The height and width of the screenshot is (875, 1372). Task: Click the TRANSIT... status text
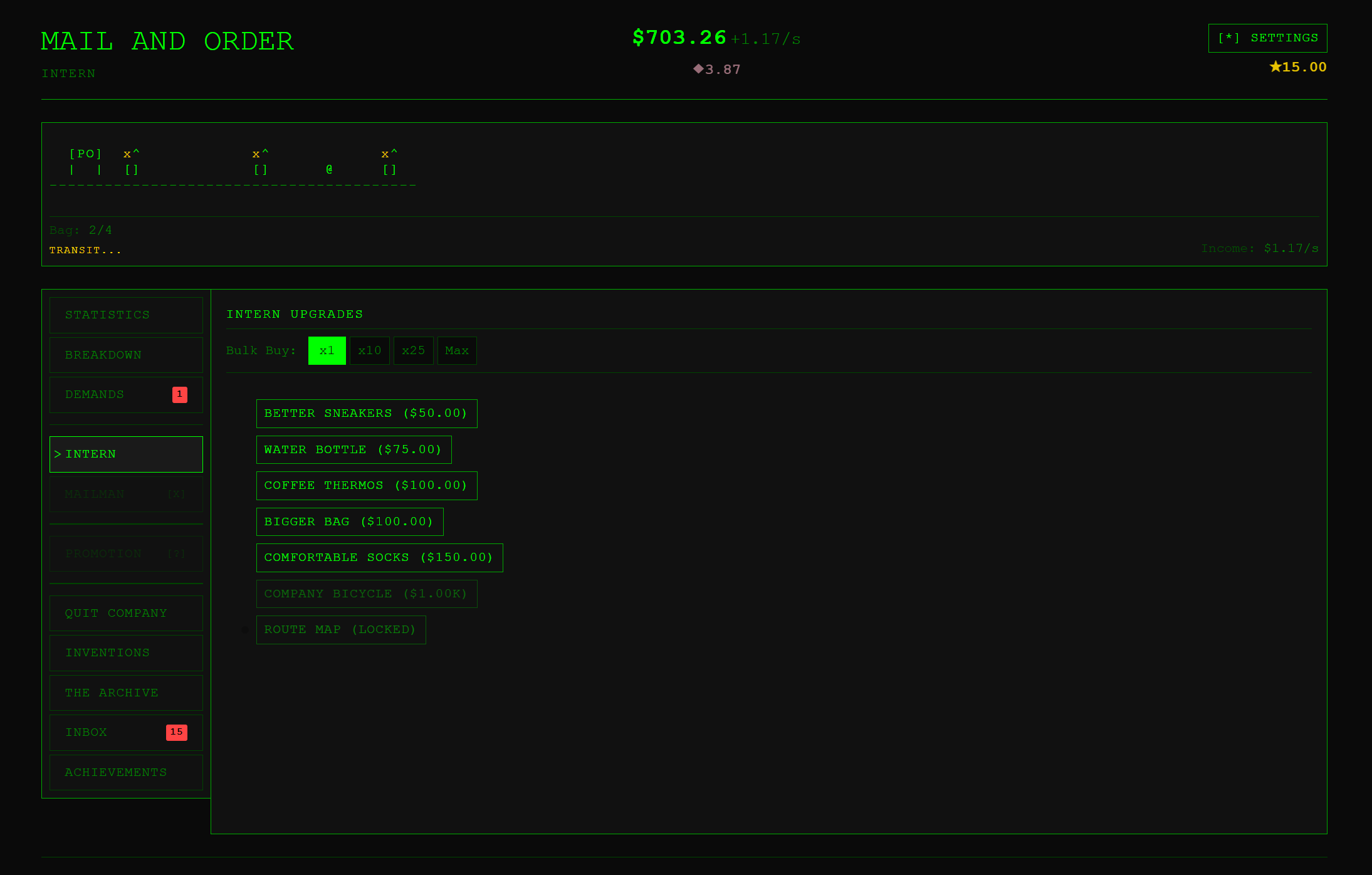(85, 250)
